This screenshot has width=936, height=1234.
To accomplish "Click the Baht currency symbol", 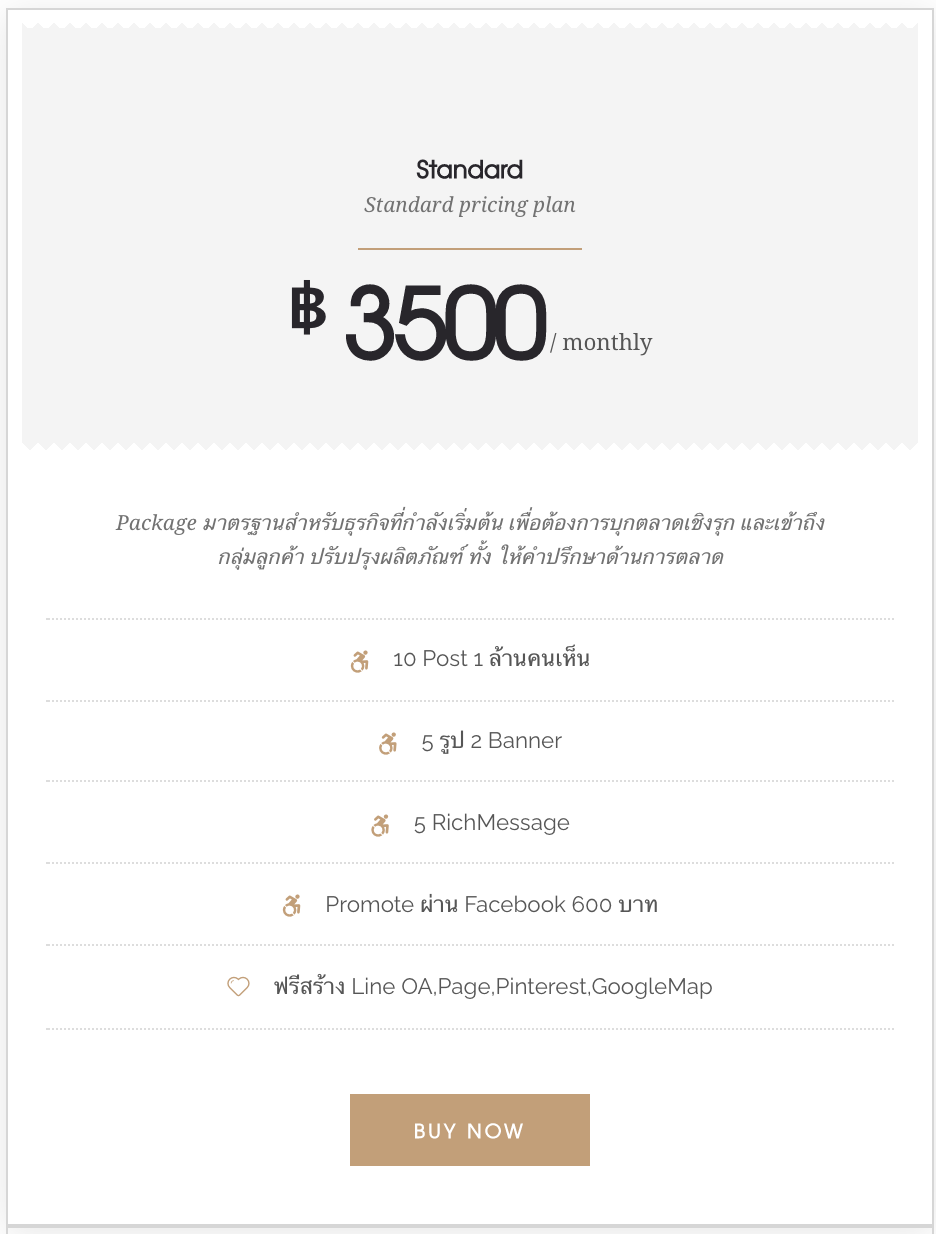I will pyautogui.click(x=308, y=308).
